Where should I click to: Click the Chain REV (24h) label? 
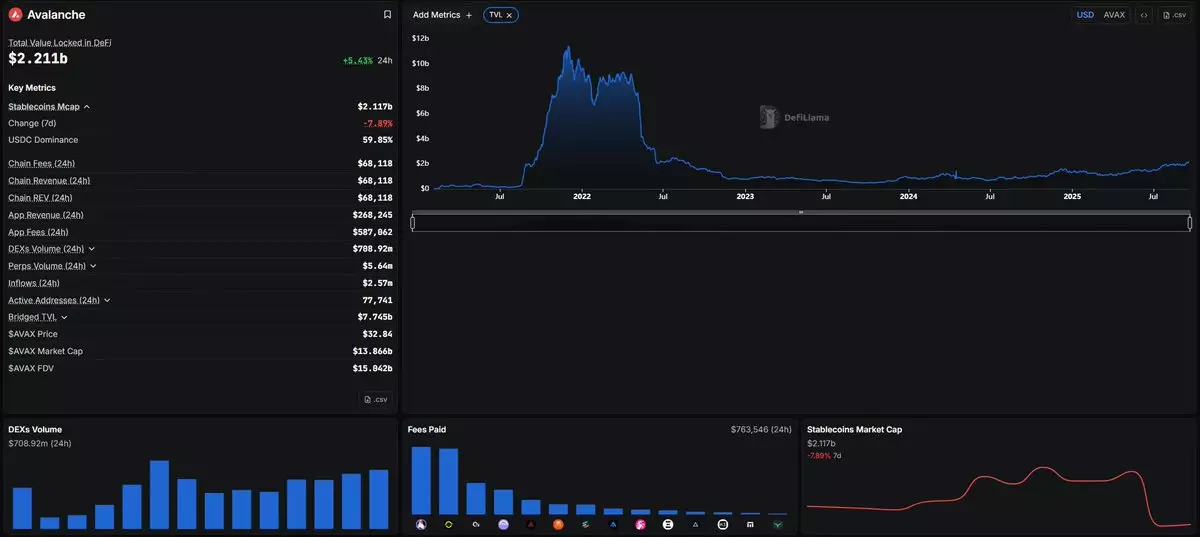pyautogui.click(x=40, y=198)
